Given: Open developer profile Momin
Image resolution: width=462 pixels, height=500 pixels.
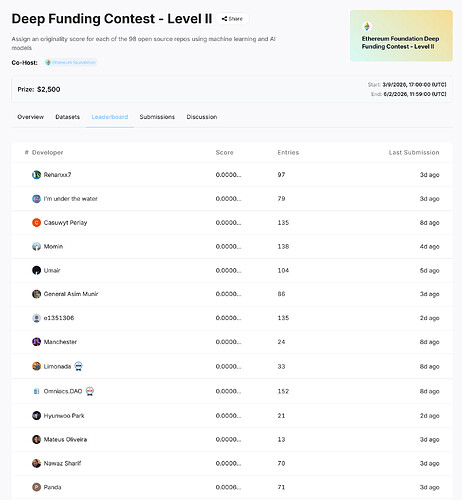Looking at the screenshot, I should point(53,246).
